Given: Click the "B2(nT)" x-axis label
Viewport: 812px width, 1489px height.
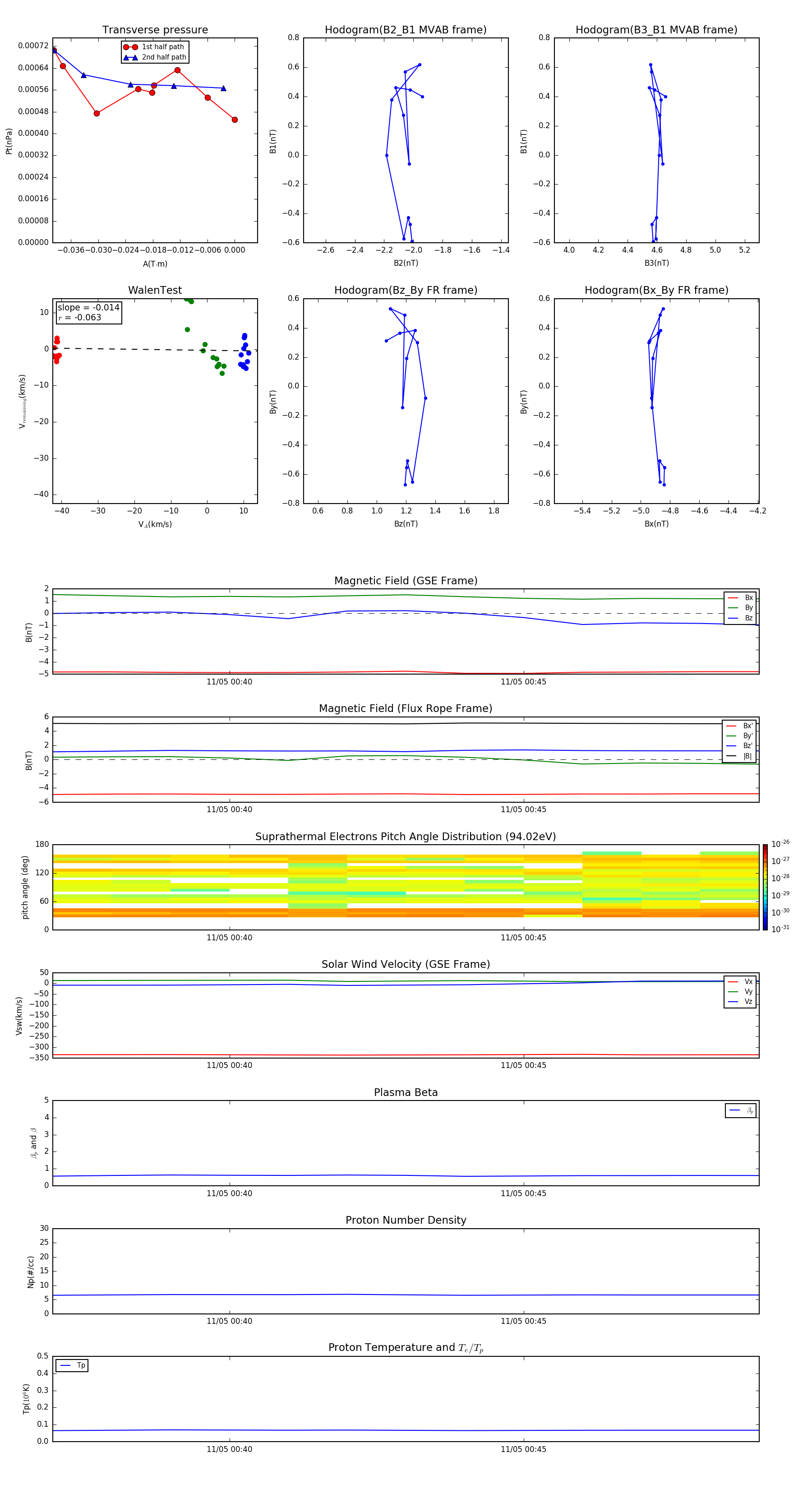Looking at the screenshot, I should click(x=406, y=263).
